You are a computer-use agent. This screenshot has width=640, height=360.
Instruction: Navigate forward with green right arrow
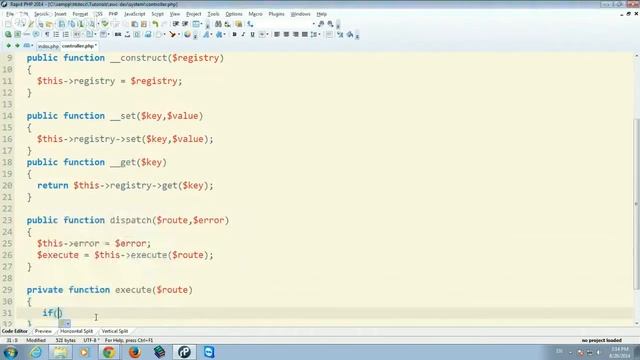(x=17, y=46)
